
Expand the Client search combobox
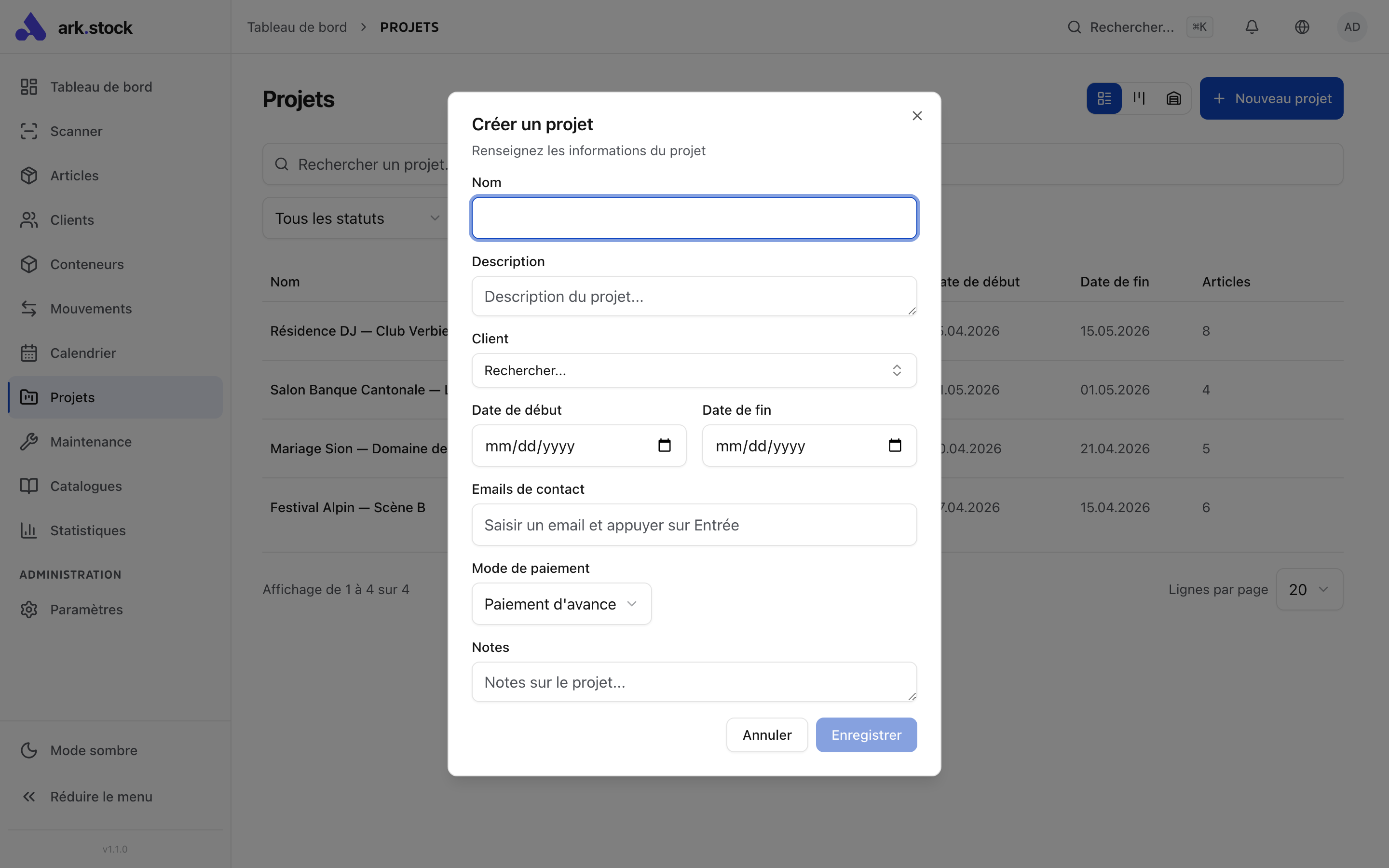[x=694, y=370]
